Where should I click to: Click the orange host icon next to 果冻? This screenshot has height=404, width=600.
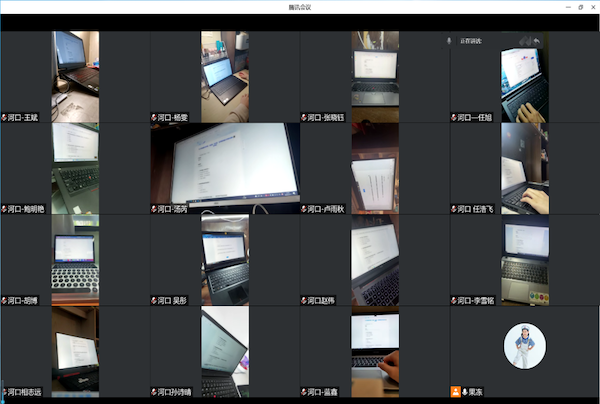click(x=455, y=392)
